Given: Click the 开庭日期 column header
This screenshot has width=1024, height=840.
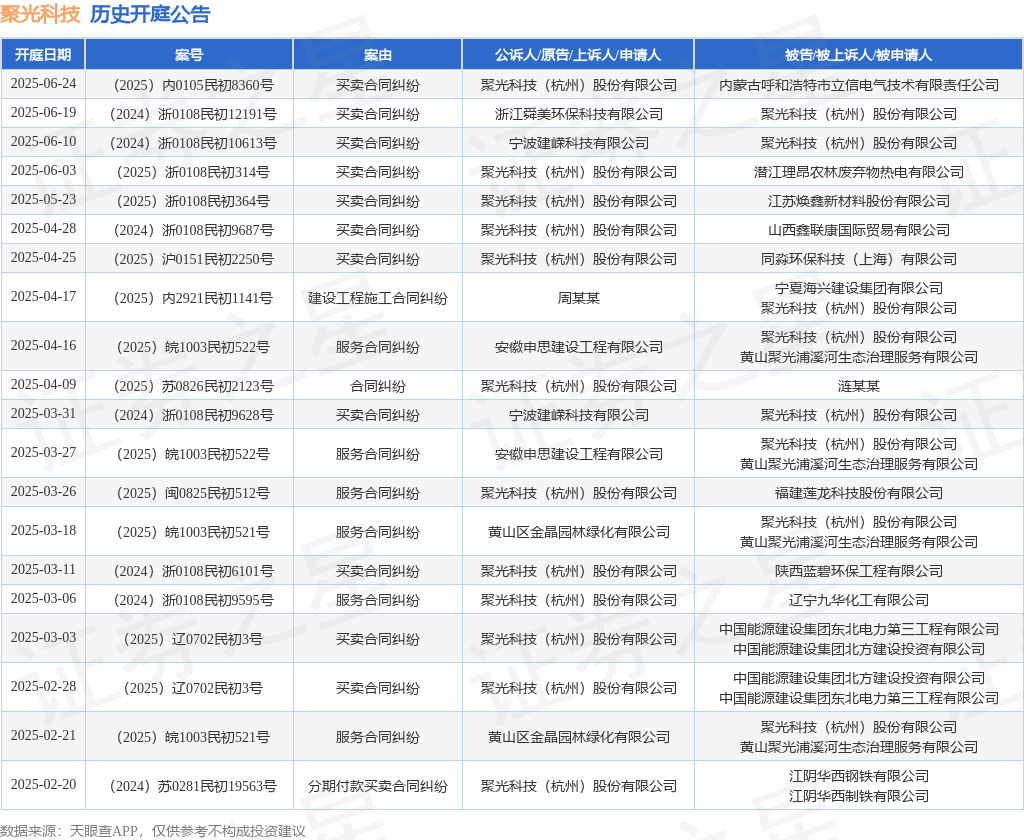Looking at the screenshot, I should point(43,55).
